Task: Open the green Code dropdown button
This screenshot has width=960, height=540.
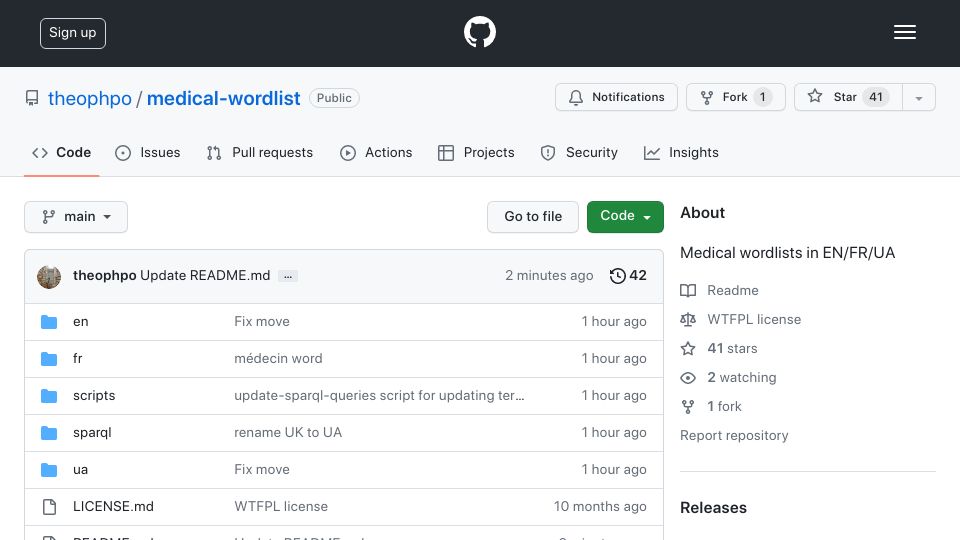Action: (625, 217)
